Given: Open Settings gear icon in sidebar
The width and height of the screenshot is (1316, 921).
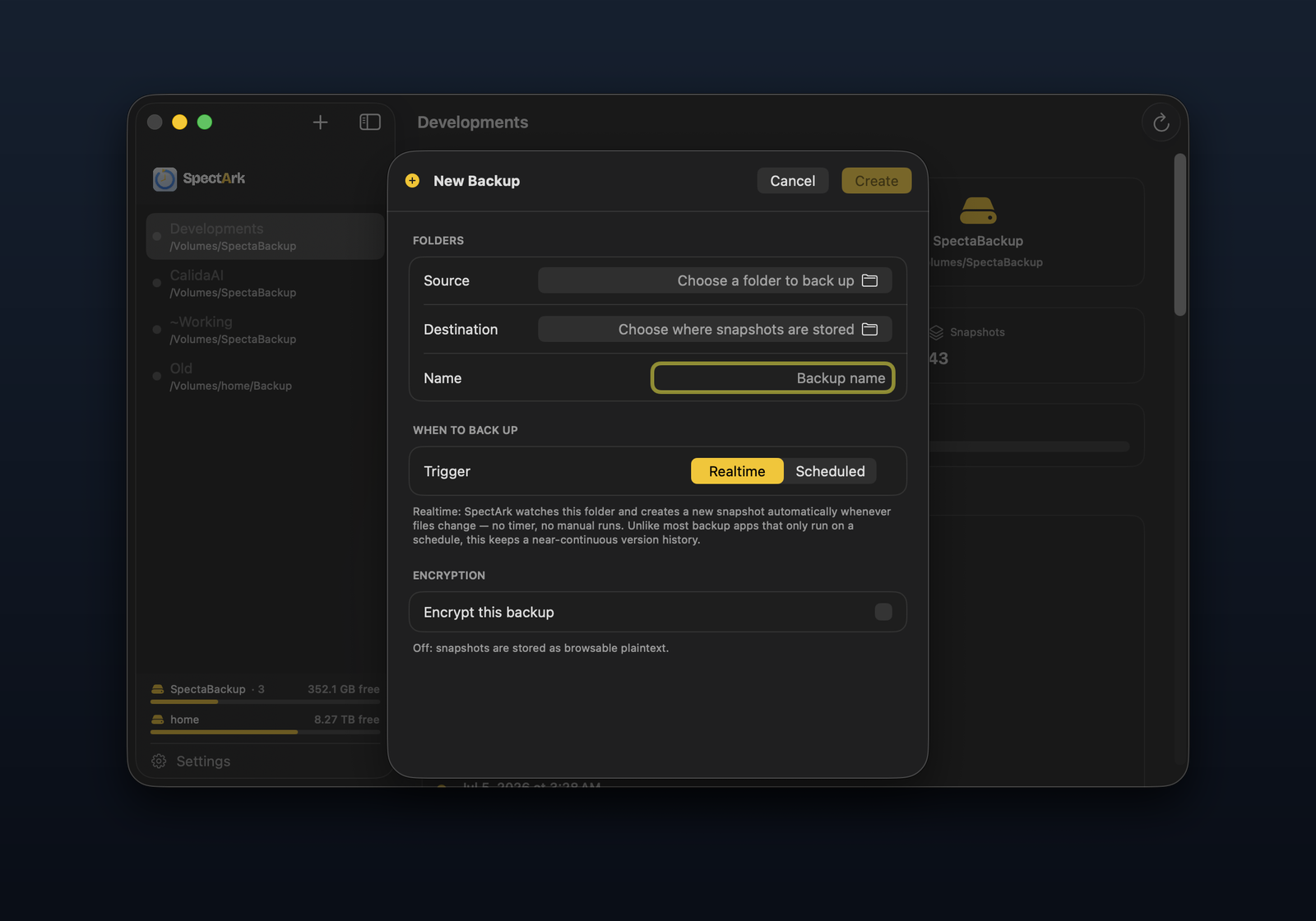Looking at the screenshot, I should pos(159,761).
